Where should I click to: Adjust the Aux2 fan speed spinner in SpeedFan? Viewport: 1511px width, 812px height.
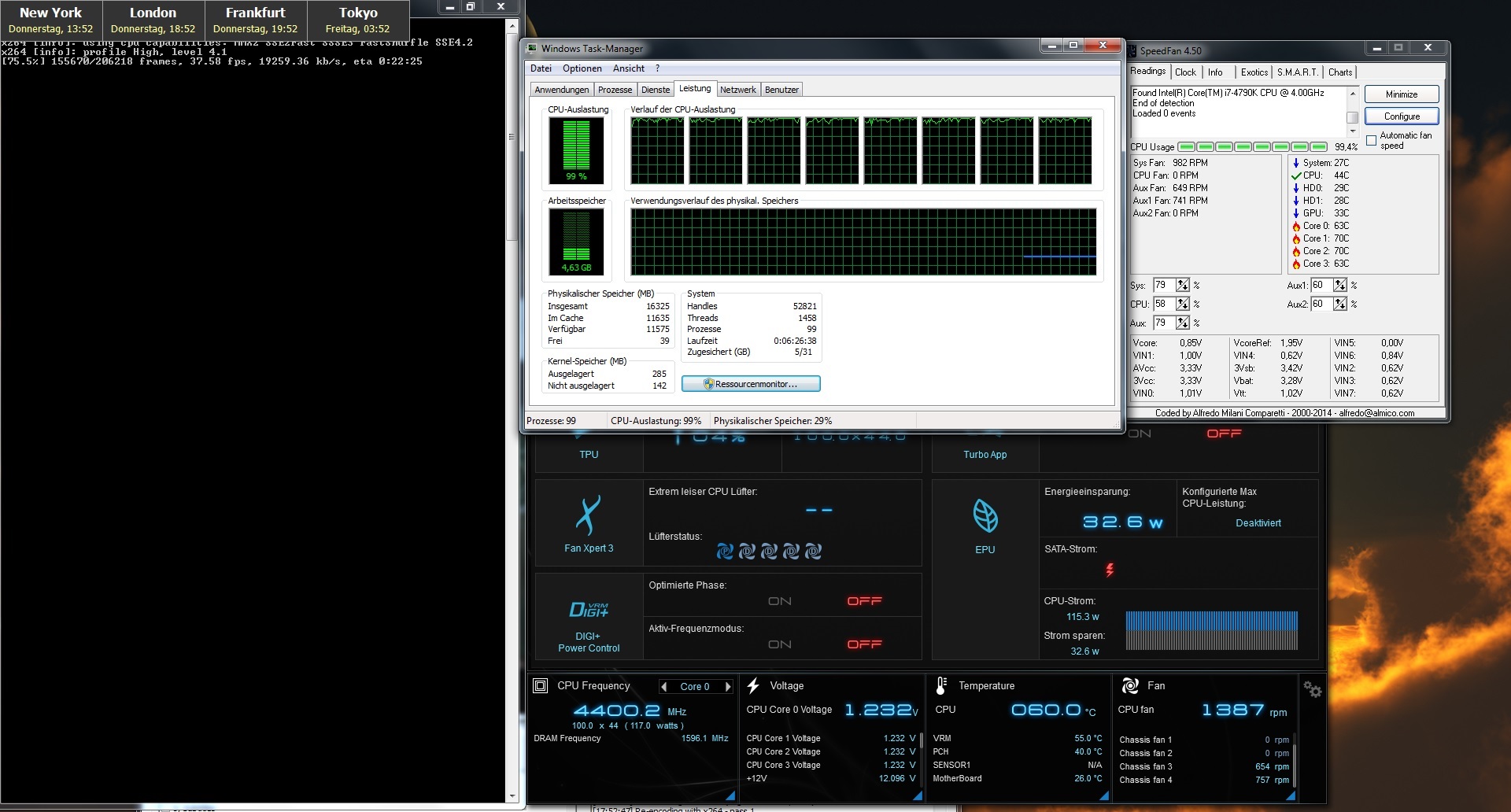pyautogui.click(x=1340, y=304)
